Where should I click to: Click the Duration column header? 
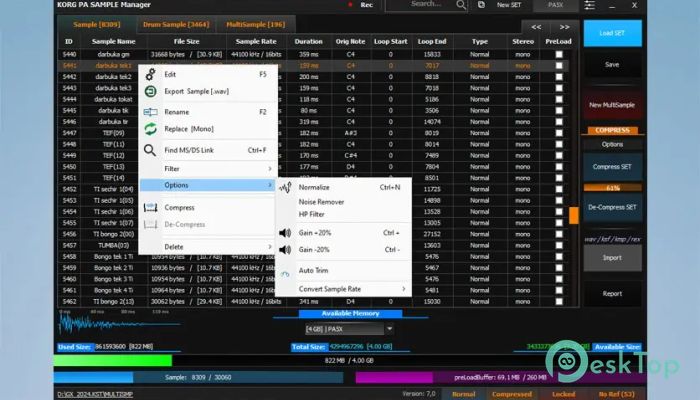click(308, 42)
